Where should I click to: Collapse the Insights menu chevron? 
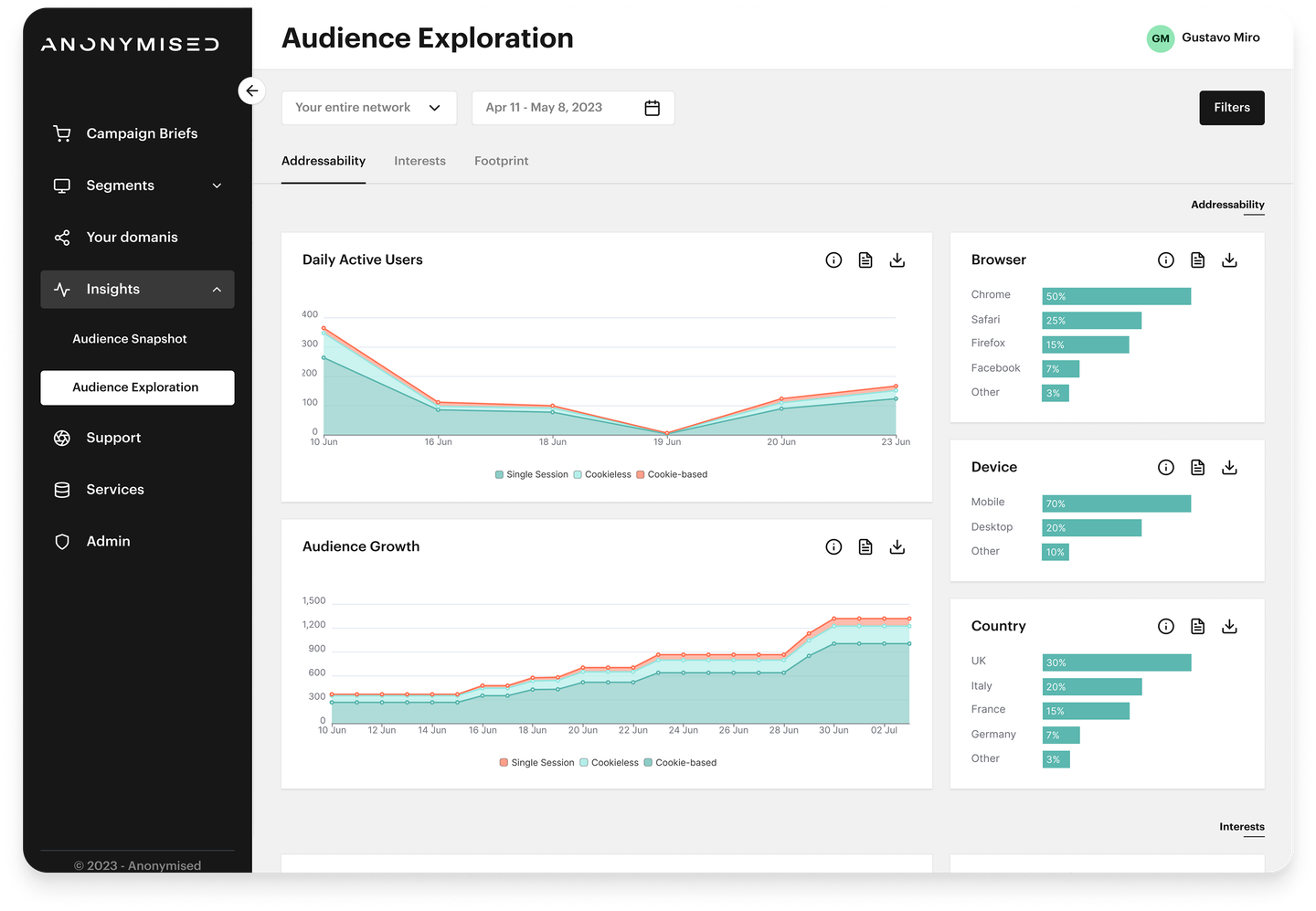(218, 290)
